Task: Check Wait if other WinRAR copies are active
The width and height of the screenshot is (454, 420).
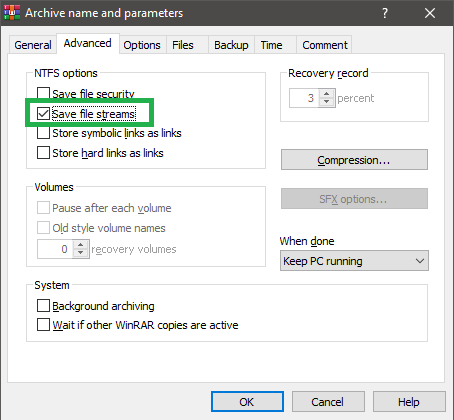Action: (43, 324)
